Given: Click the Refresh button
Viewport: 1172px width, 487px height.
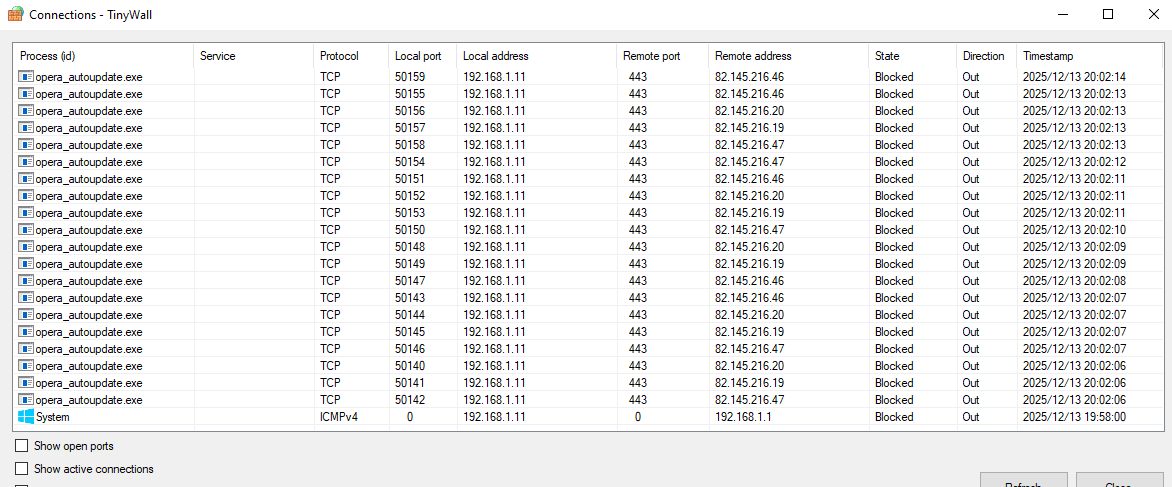Looking at the screenshot, I should pos(1024,480).
